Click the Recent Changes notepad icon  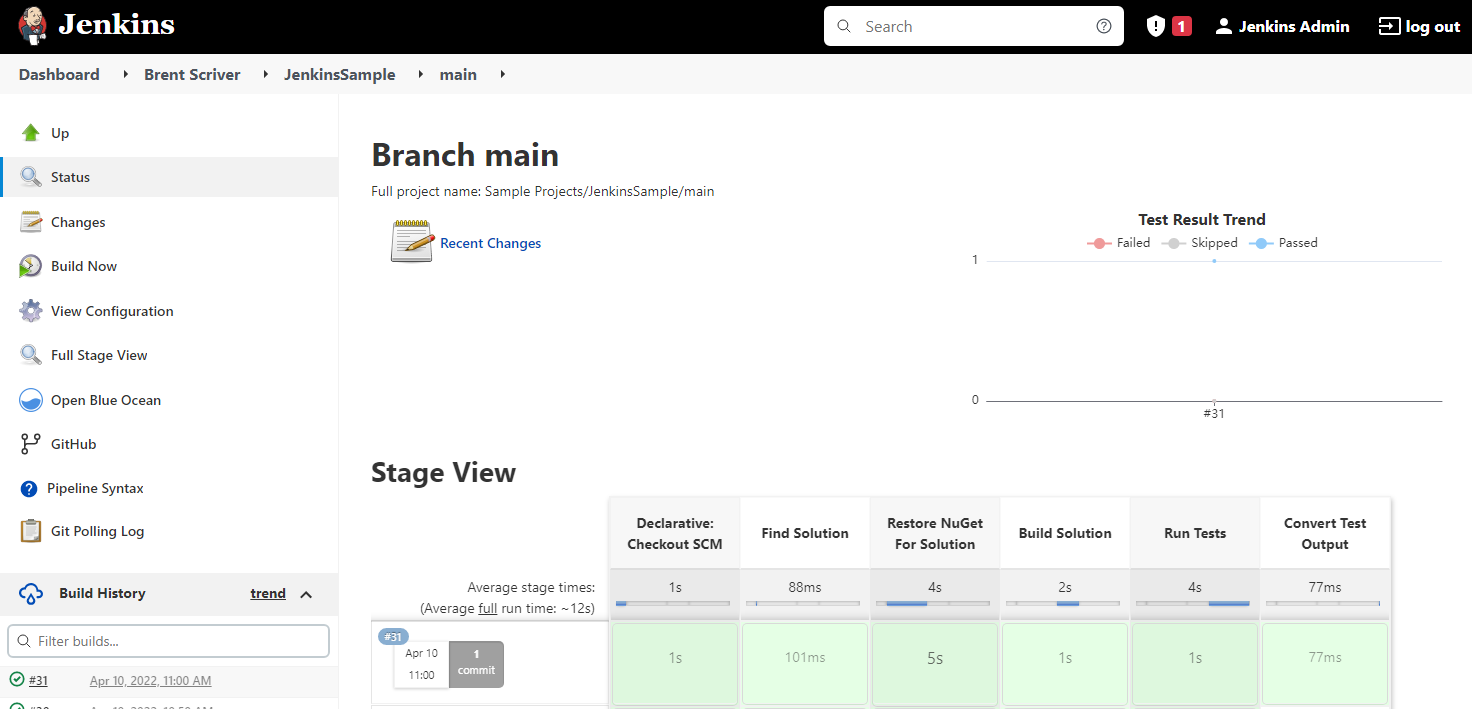[412, 241]
